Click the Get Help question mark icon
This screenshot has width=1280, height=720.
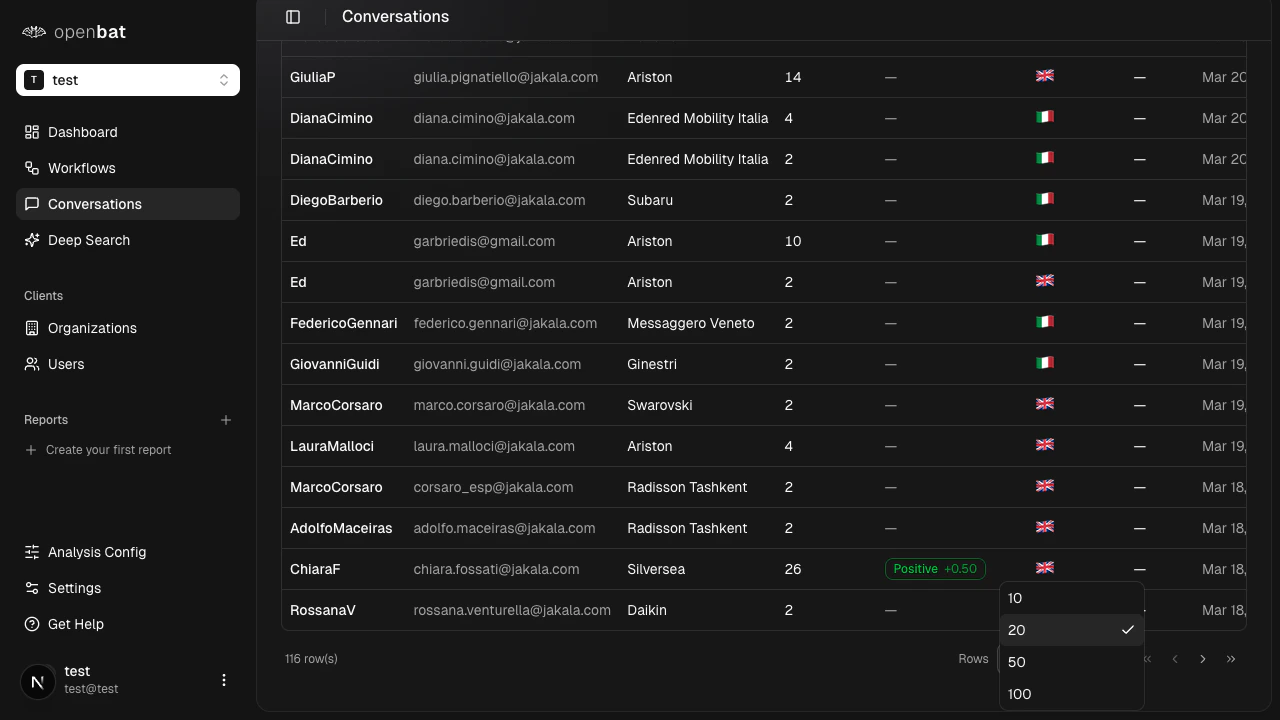tap(32, 624)
